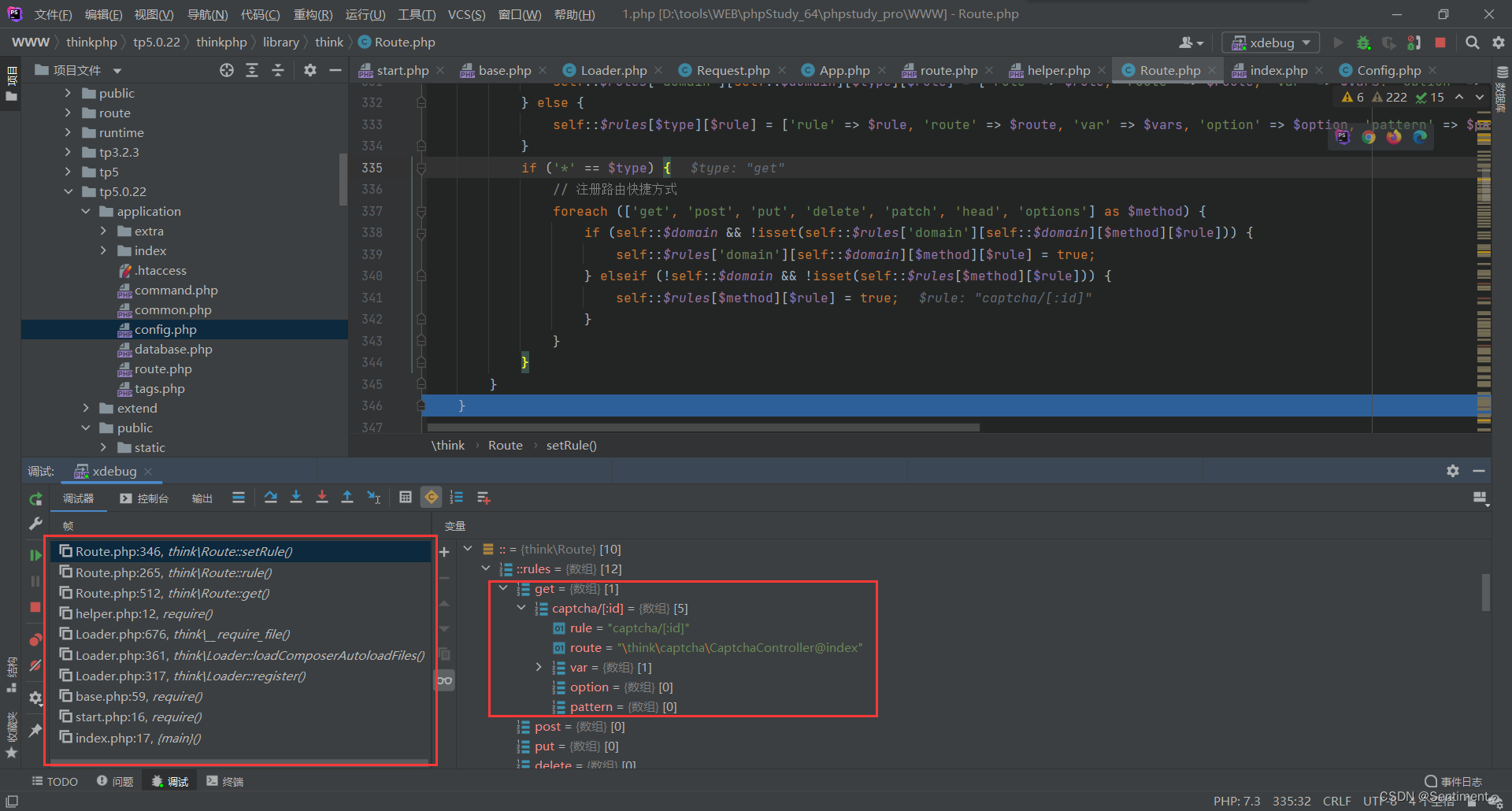
Task: Collapse the ::rules variable node
Action: [486, 568]
